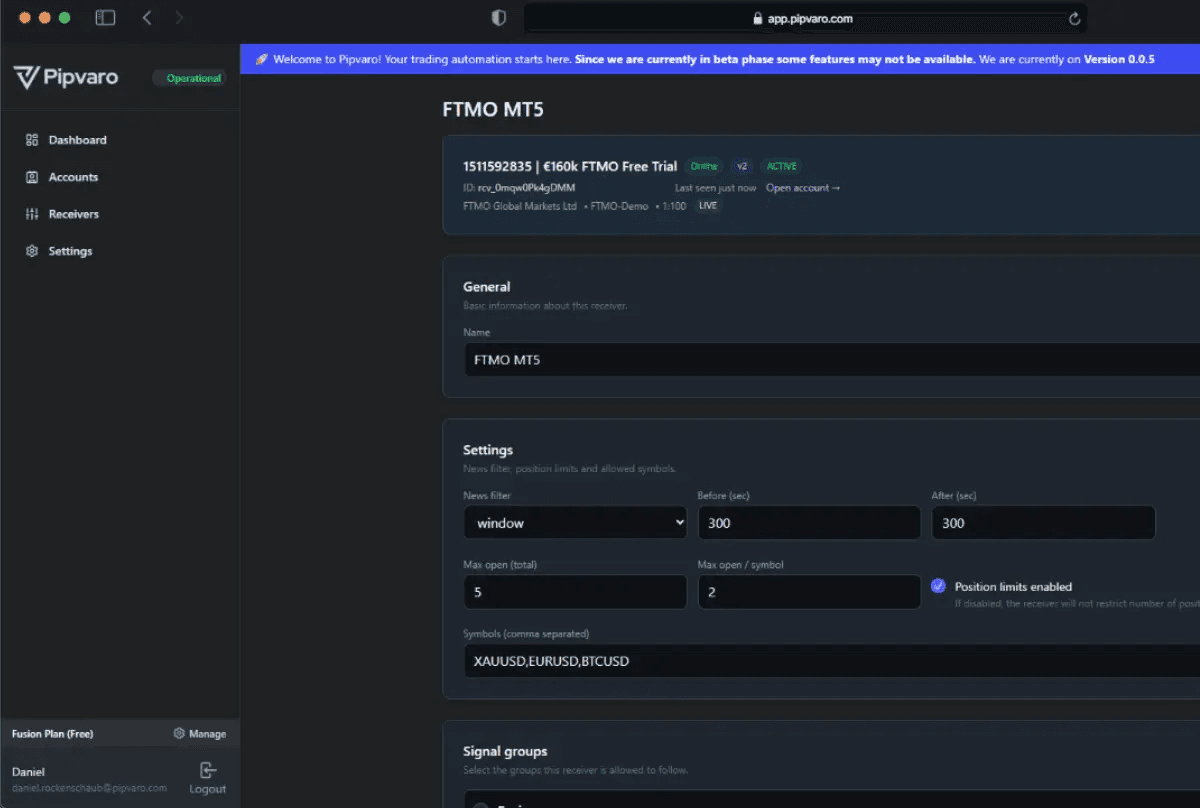The height and width of the screenshot is (808, 1200).
Task: Click the Settings gear icon in sidebar
Action: (32, 251)
